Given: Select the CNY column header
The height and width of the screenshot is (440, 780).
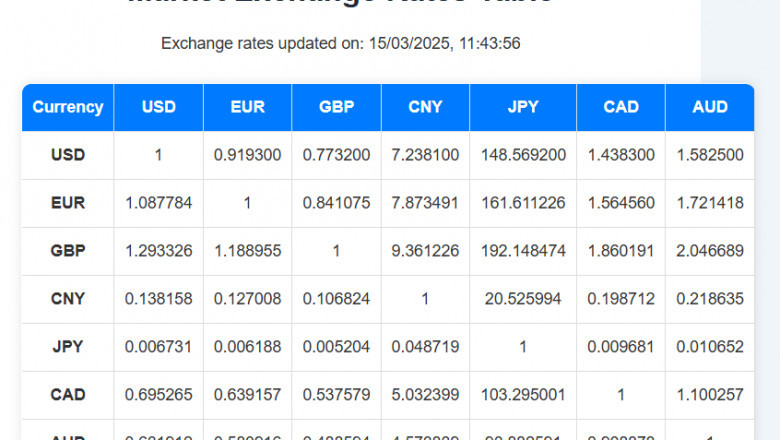Looking at the screenshot, I should [x=425, y=107].
